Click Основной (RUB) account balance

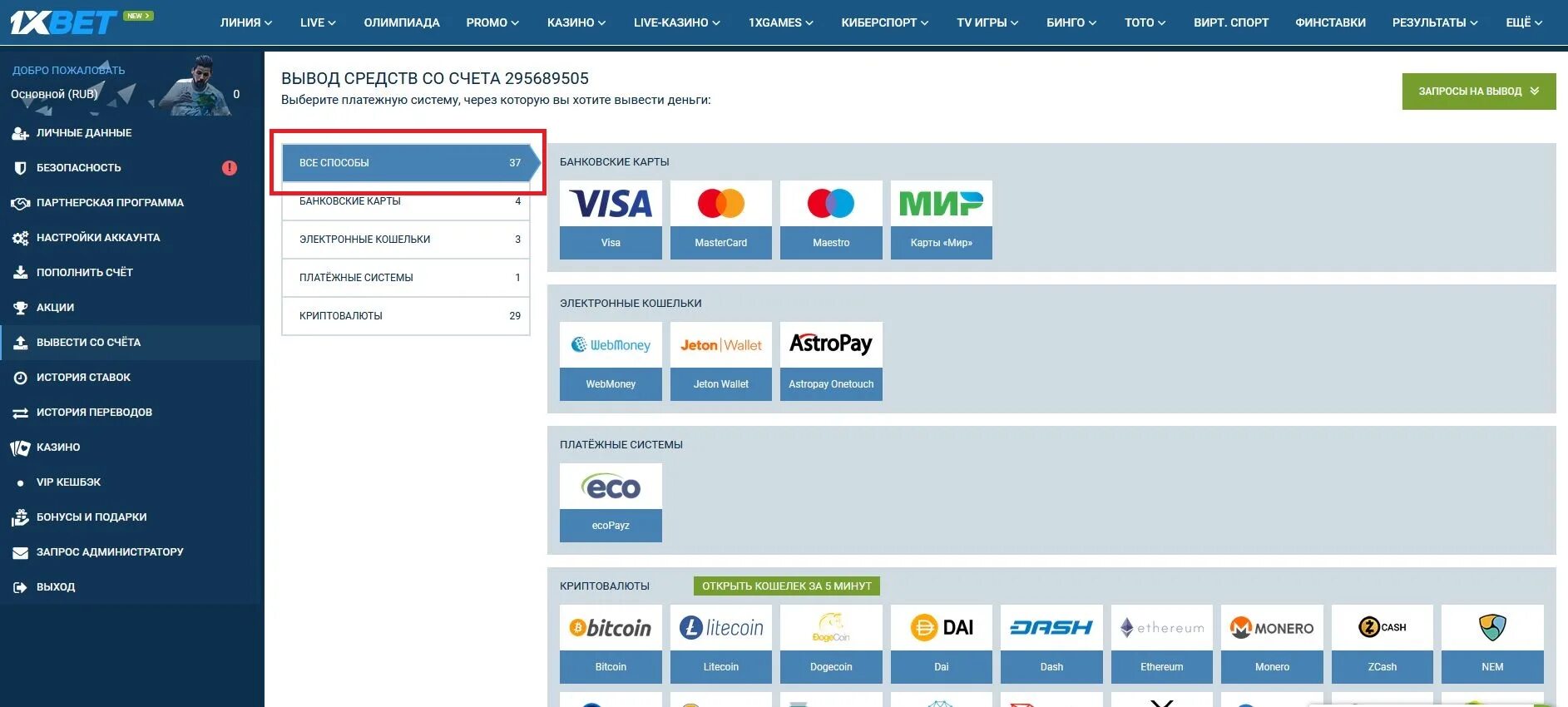pos(54,94)
